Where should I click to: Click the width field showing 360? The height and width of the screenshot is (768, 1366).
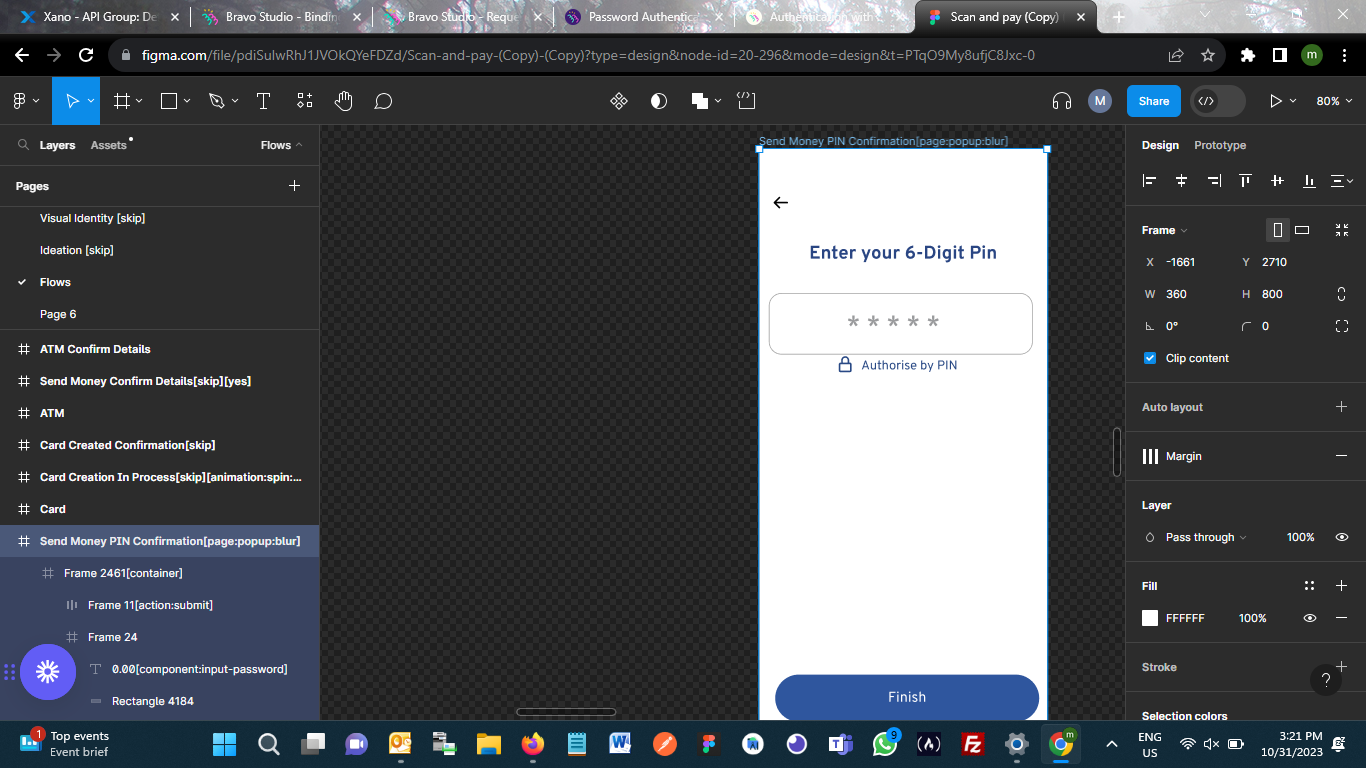1176,294
